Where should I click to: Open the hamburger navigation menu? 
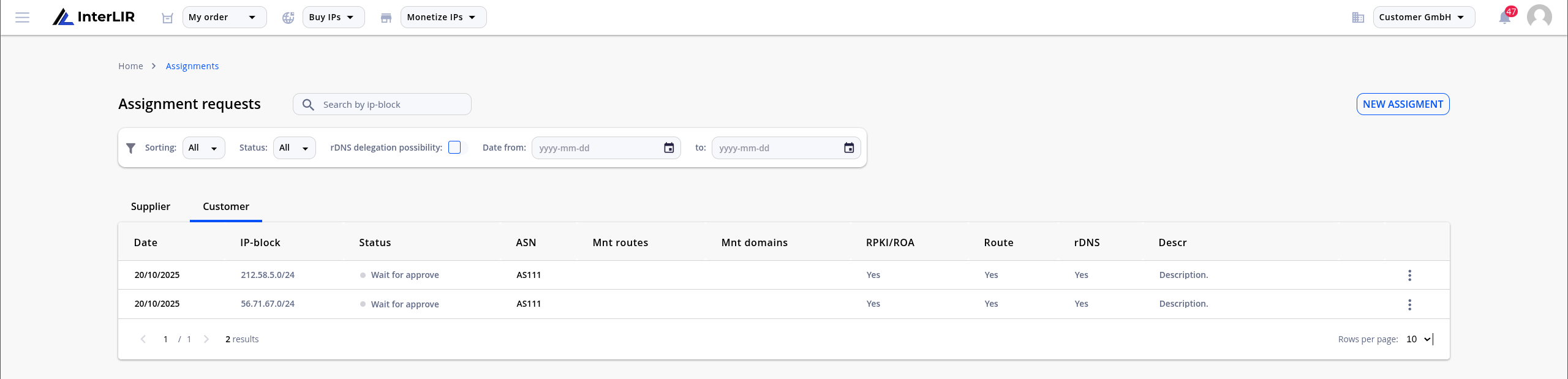pyautogui.click(x=22, y=17)
